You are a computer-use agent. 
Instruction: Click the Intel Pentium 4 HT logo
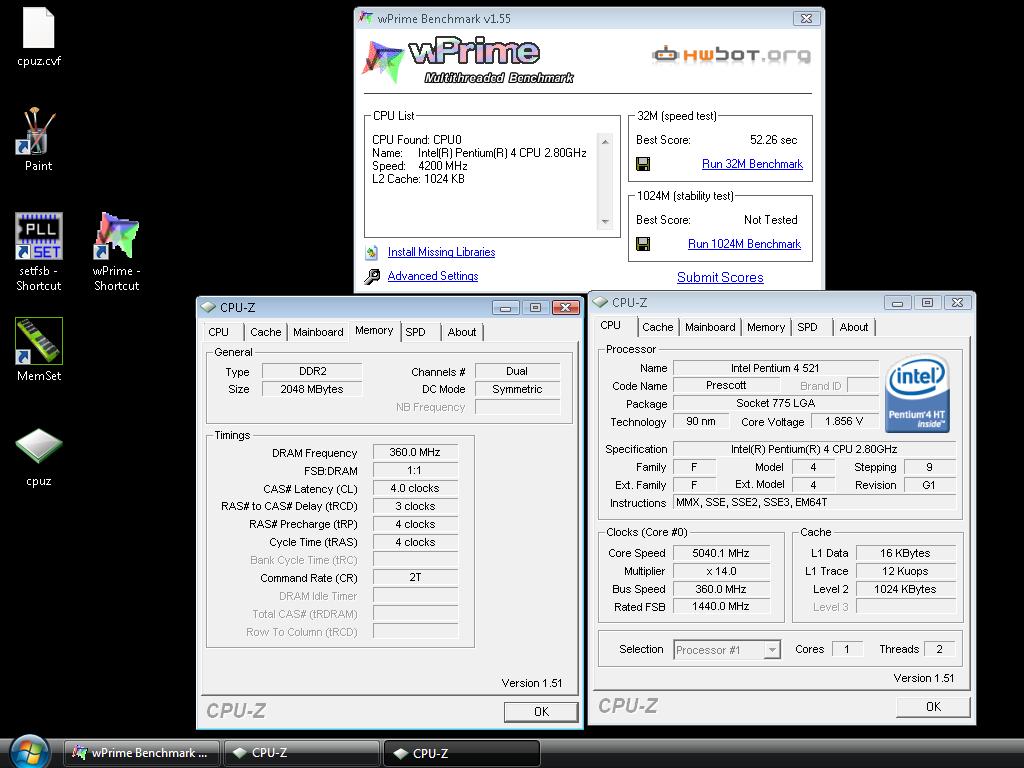coord(917,394)
